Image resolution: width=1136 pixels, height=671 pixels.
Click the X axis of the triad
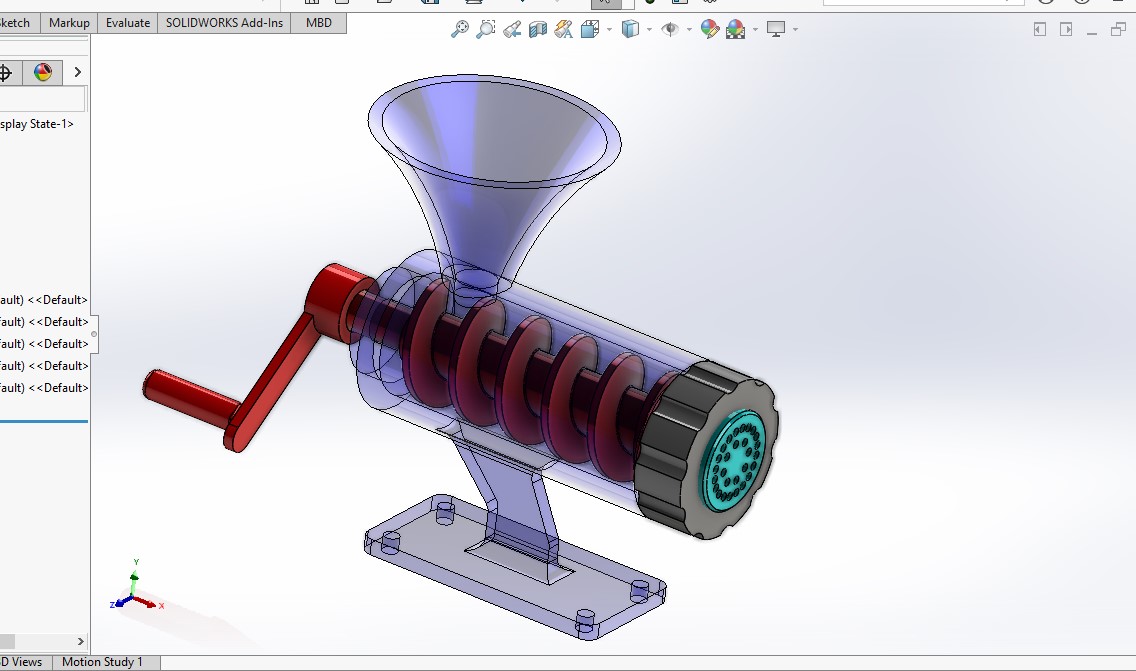[150, 603]
